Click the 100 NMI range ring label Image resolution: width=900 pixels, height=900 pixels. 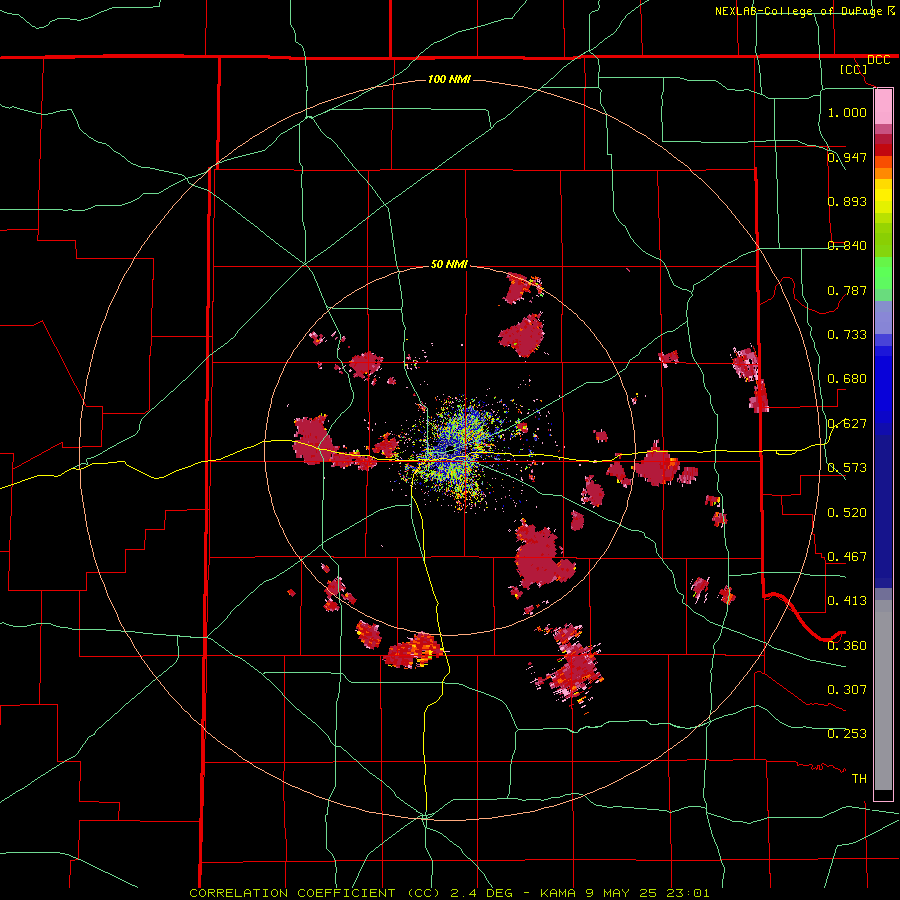tap(449, 79)
